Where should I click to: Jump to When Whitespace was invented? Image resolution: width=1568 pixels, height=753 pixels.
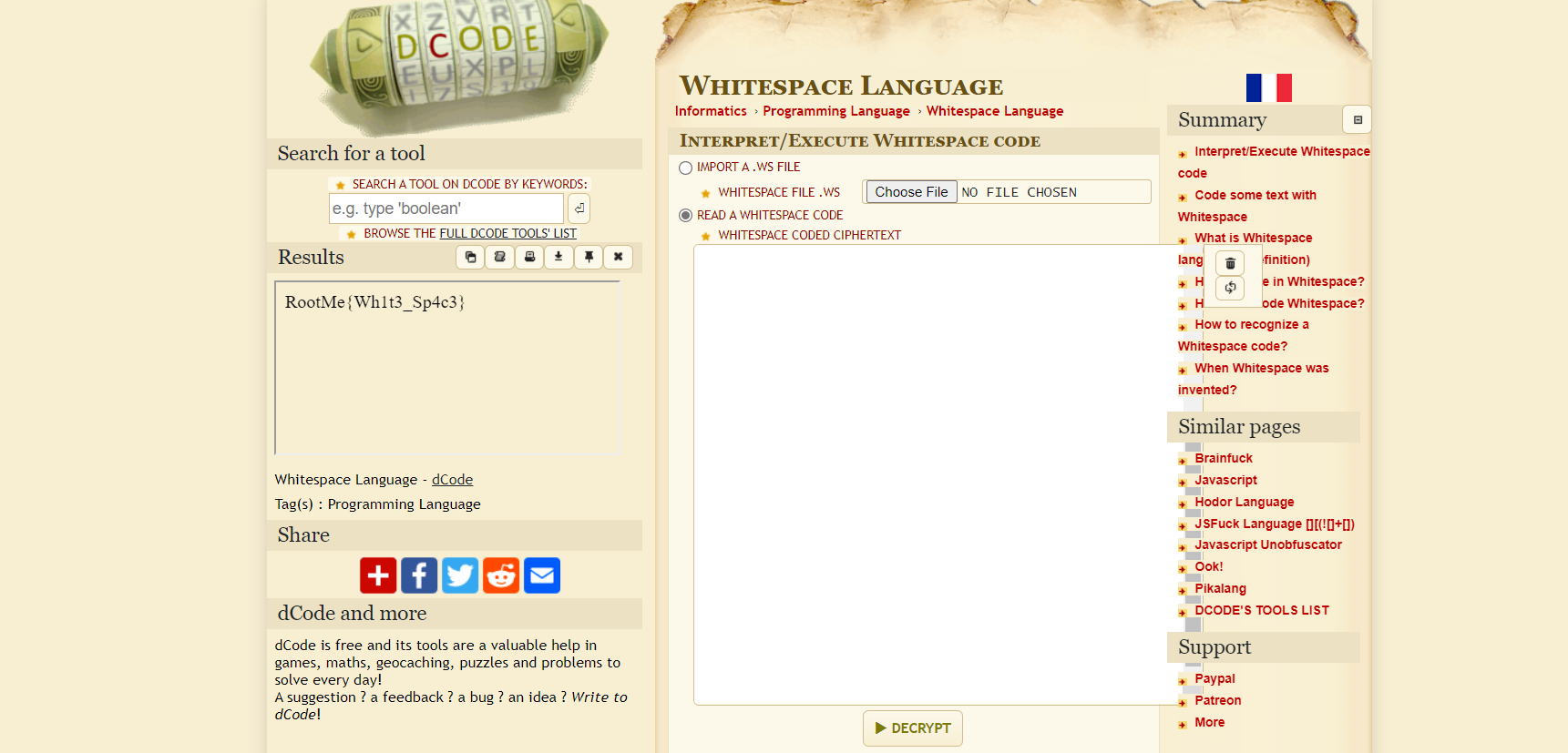click(x=1254, y=379)
